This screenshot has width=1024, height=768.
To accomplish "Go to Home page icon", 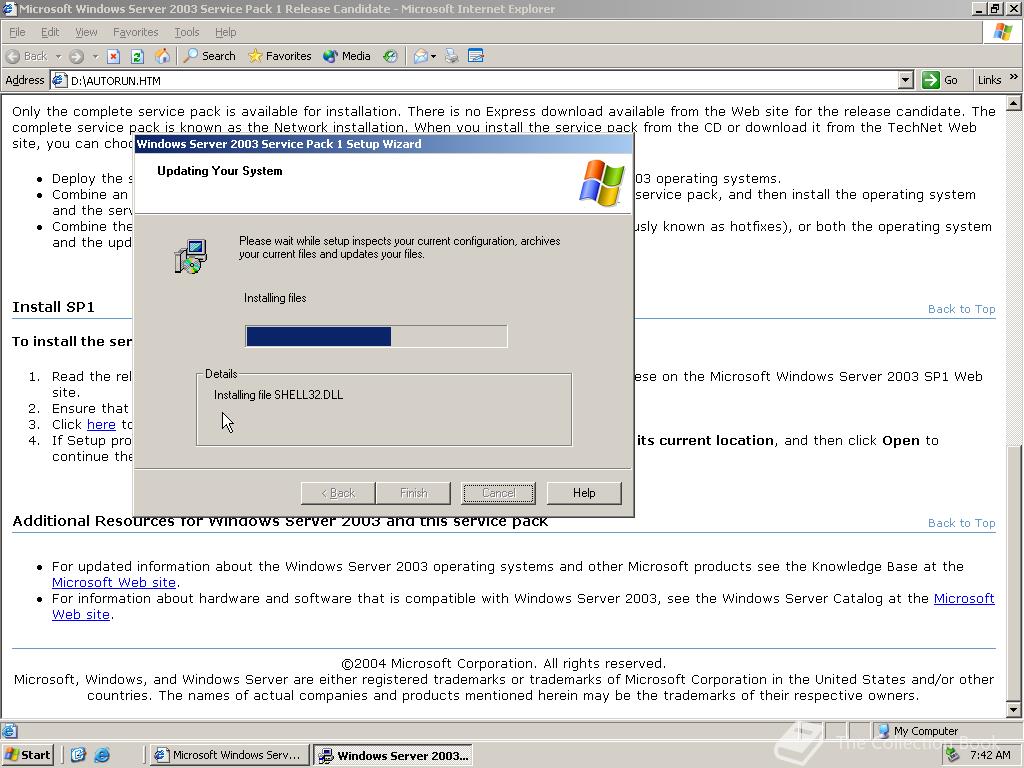I will pos(162,56).
